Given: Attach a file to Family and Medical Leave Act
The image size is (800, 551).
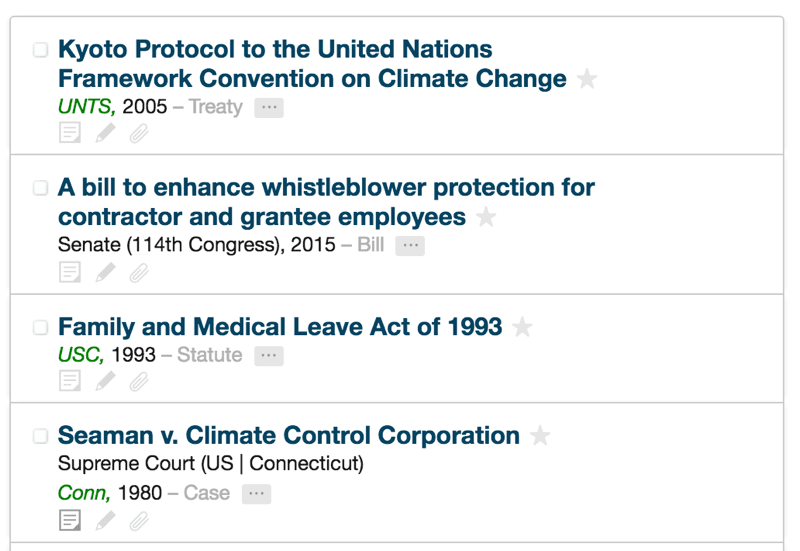Looking at the screenshot, I should (139, 381).
